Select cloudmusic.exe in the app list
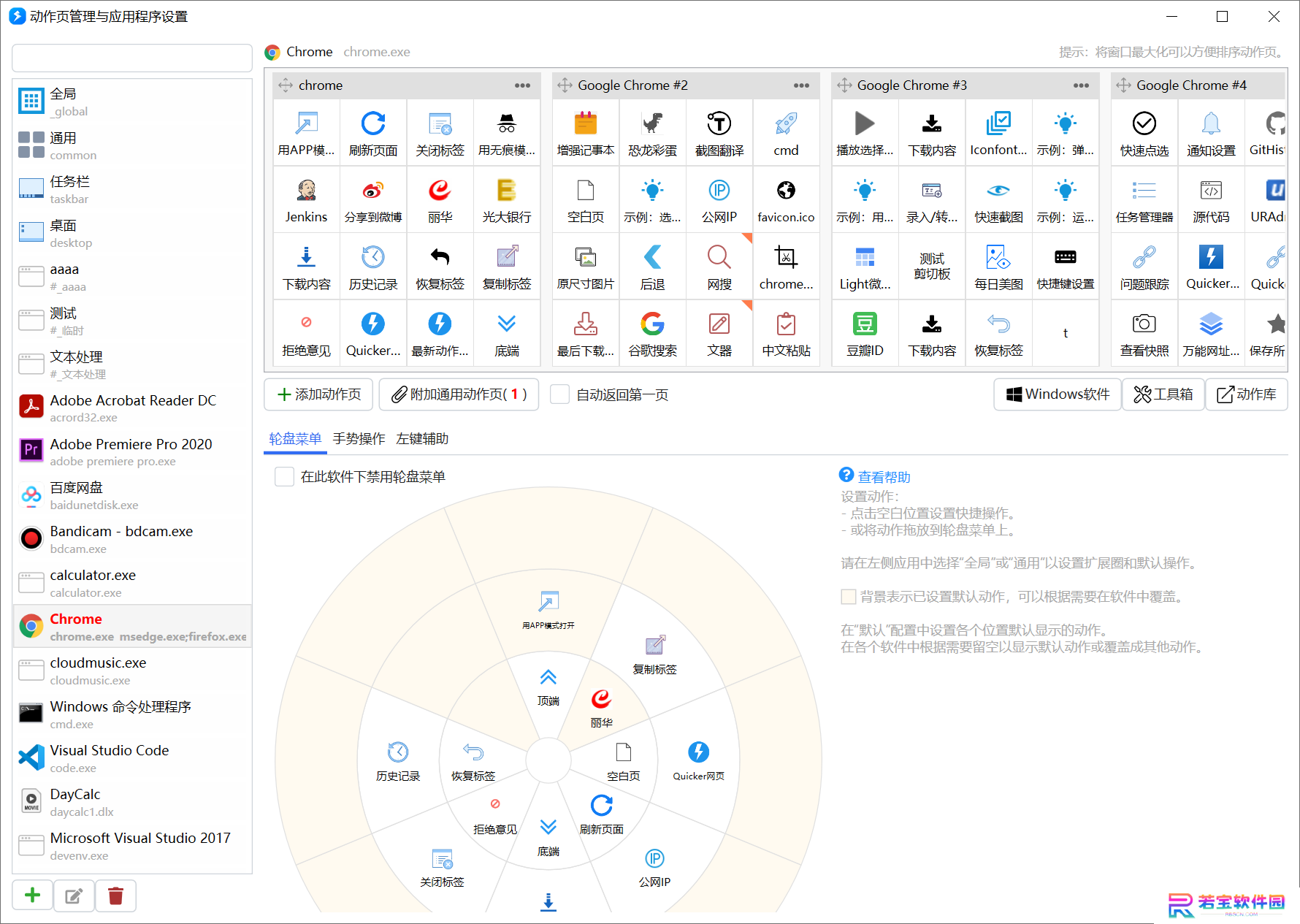The image size is (1300, 924). [x=132, y=671]
